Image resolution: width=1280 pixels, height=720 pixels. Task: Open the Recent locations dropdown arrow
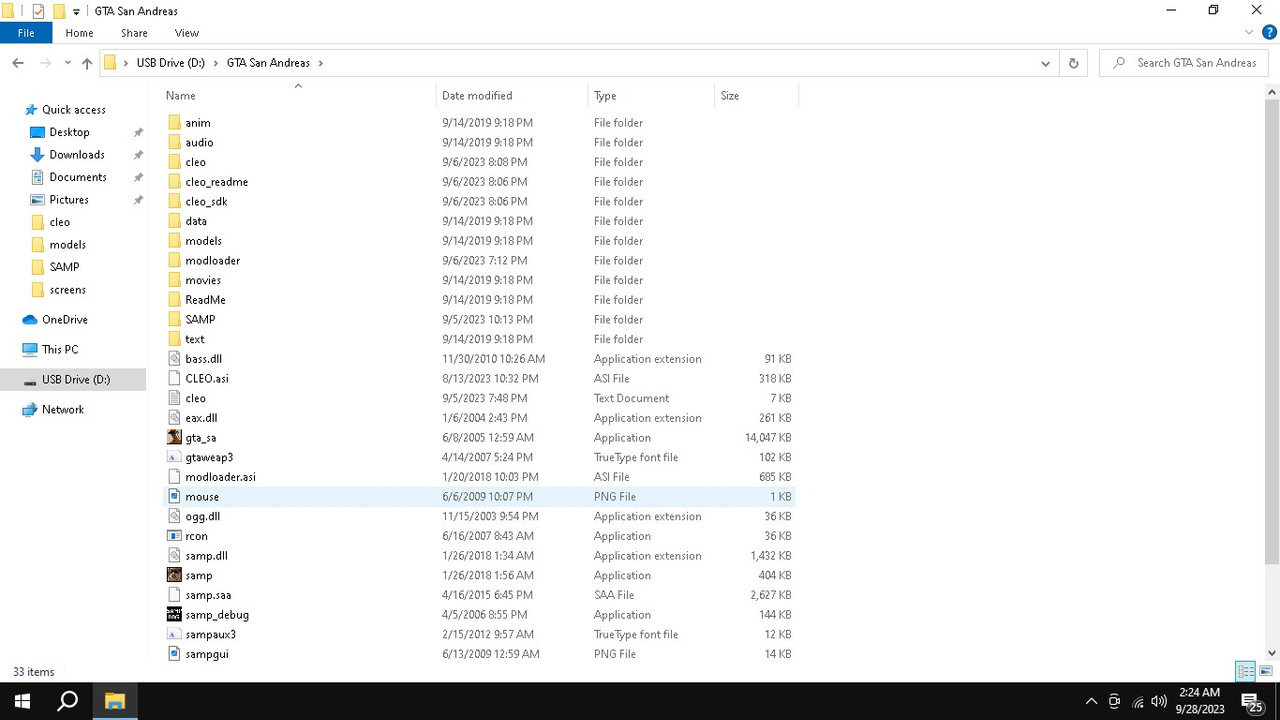coord(67,63)
